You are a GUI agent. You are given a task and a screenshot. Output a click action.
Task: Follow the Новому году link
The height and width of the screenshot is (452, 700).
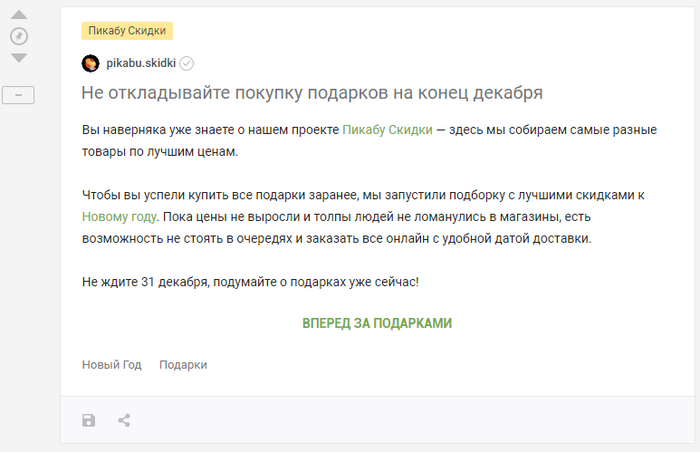(119, 217)
